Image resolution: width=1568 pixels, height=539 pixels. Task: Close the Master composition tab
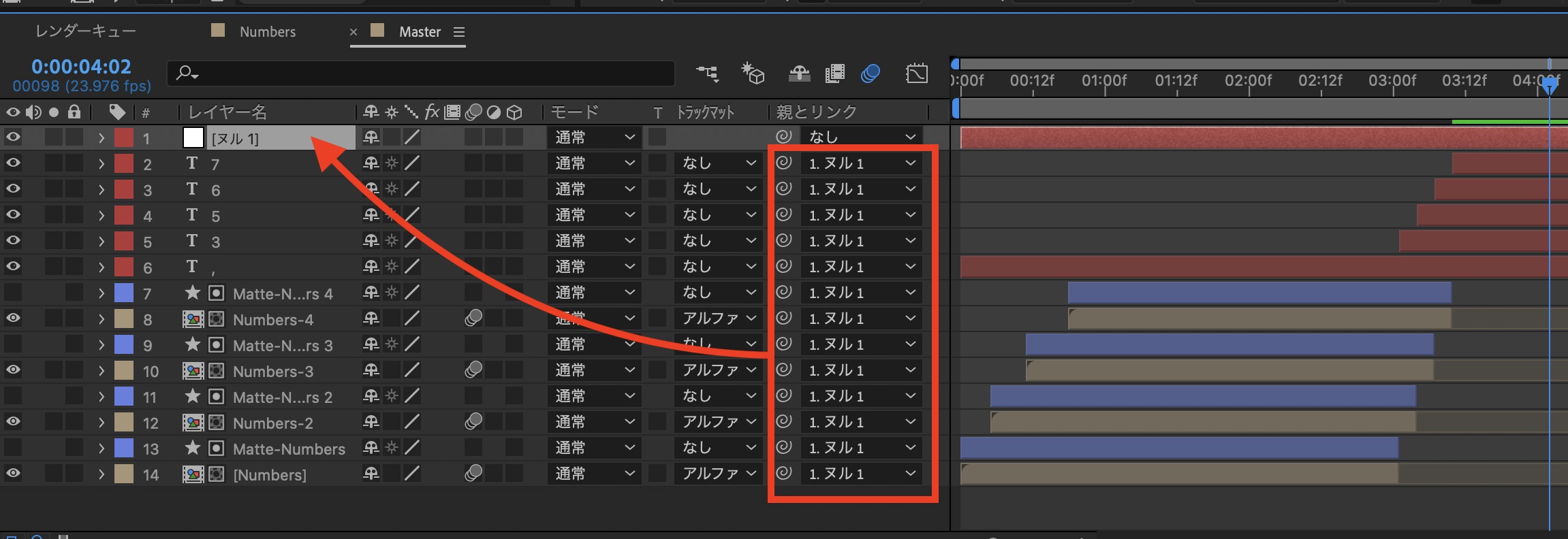[353, 32]
